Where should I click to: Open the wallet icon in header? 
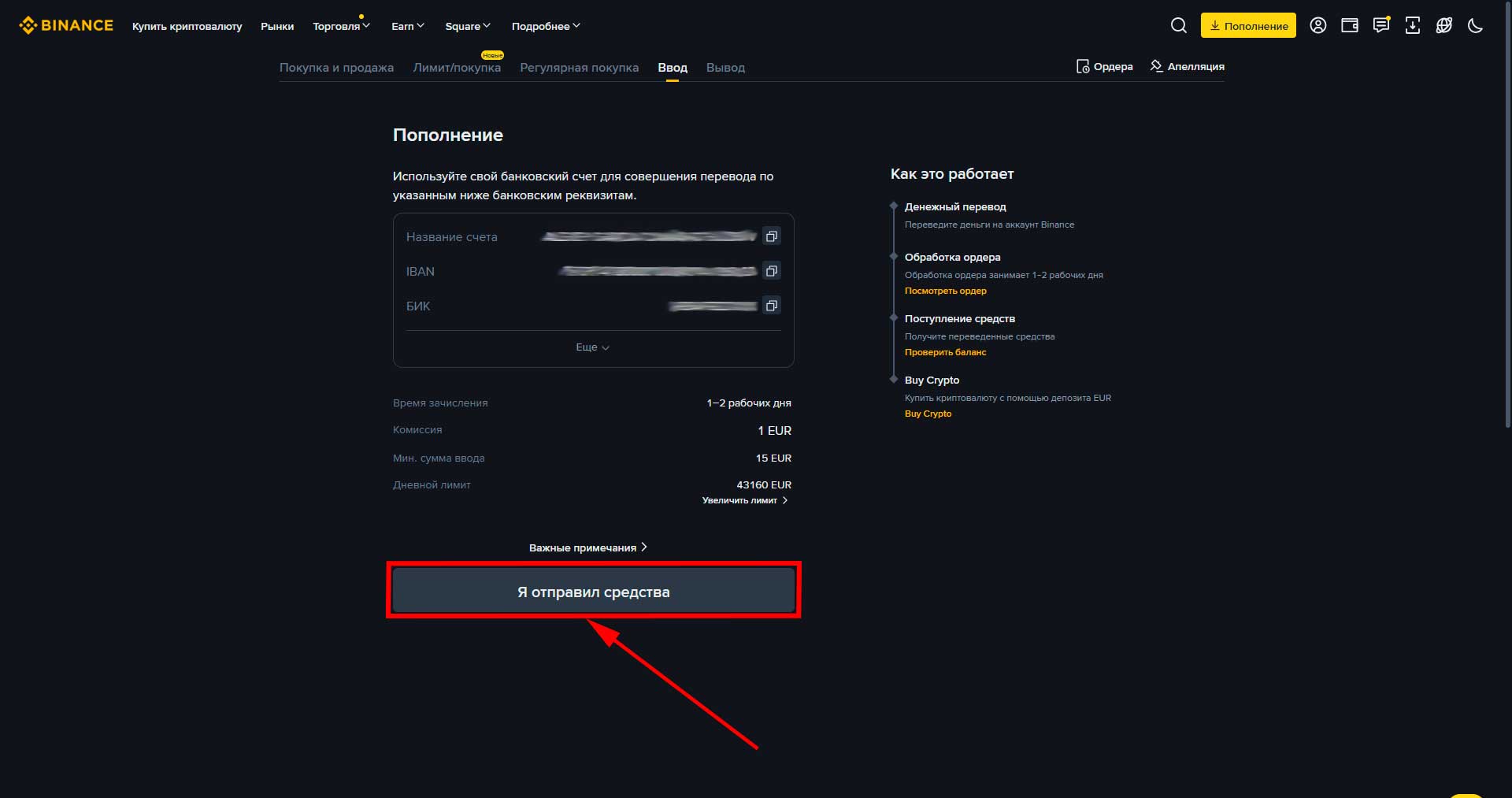(x=1349, y=25)
